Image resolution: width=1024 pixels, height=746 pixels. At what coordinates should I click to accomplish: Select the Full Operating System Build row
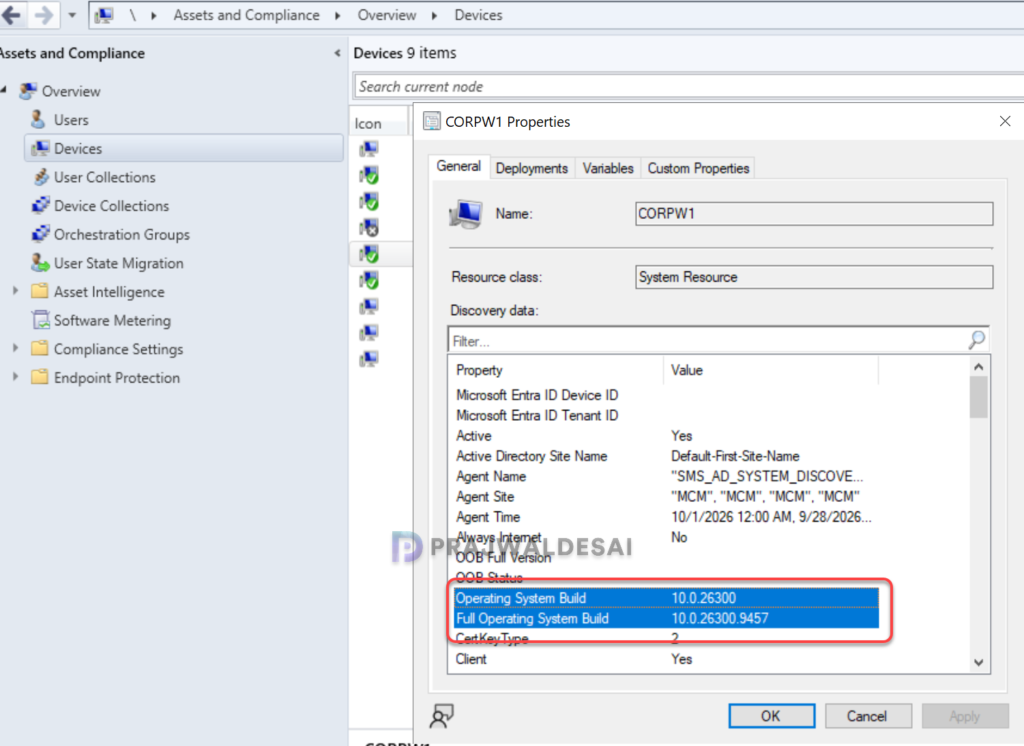click(x=666, y=618)
